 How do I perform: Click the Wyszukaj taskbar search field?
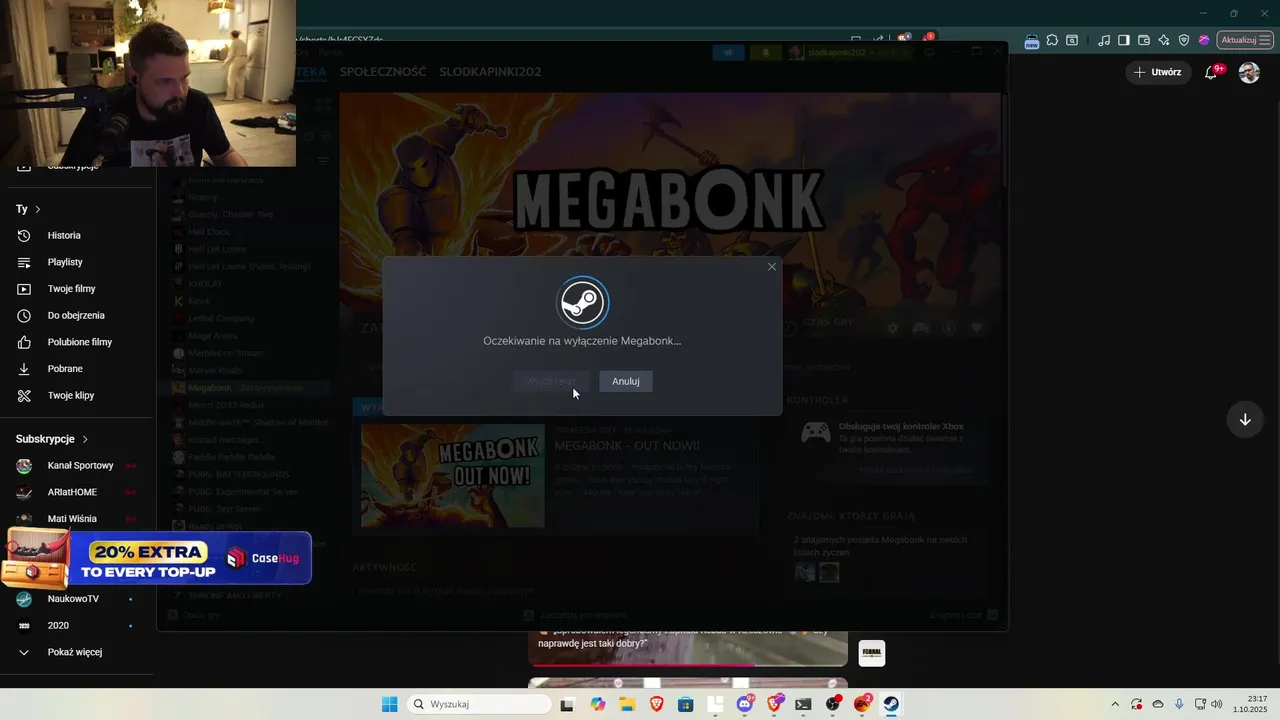[481, 704]
